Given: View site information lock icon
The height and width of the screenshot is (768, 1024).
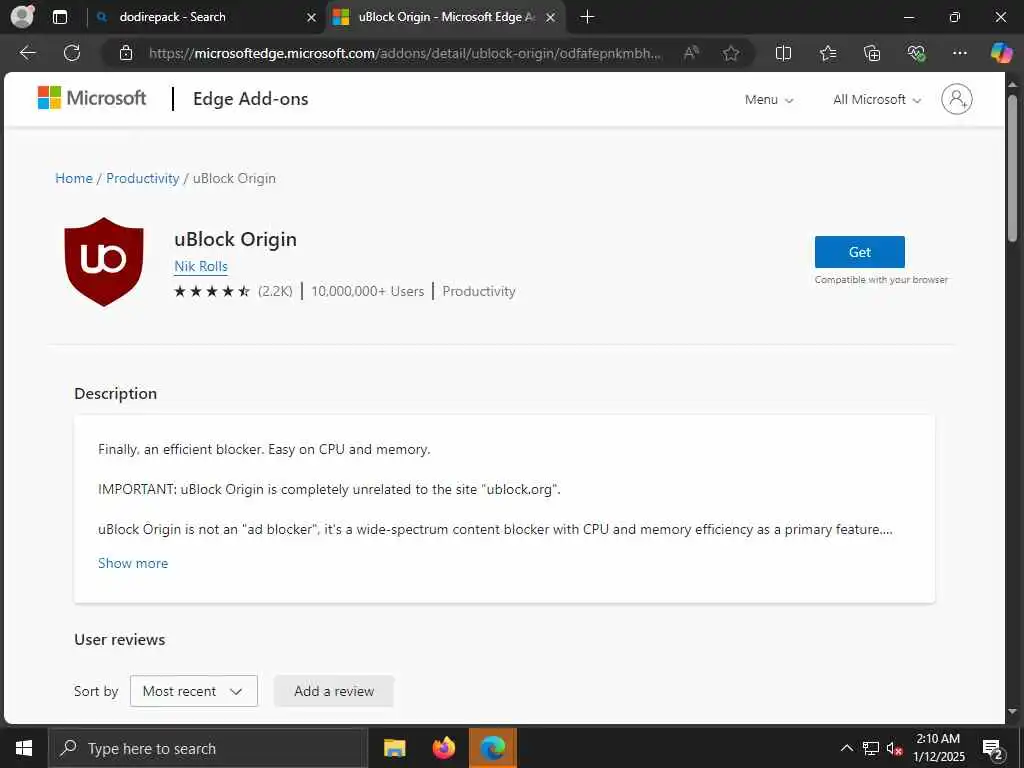Looking at the screenshot, I should [x=126, y=53].
